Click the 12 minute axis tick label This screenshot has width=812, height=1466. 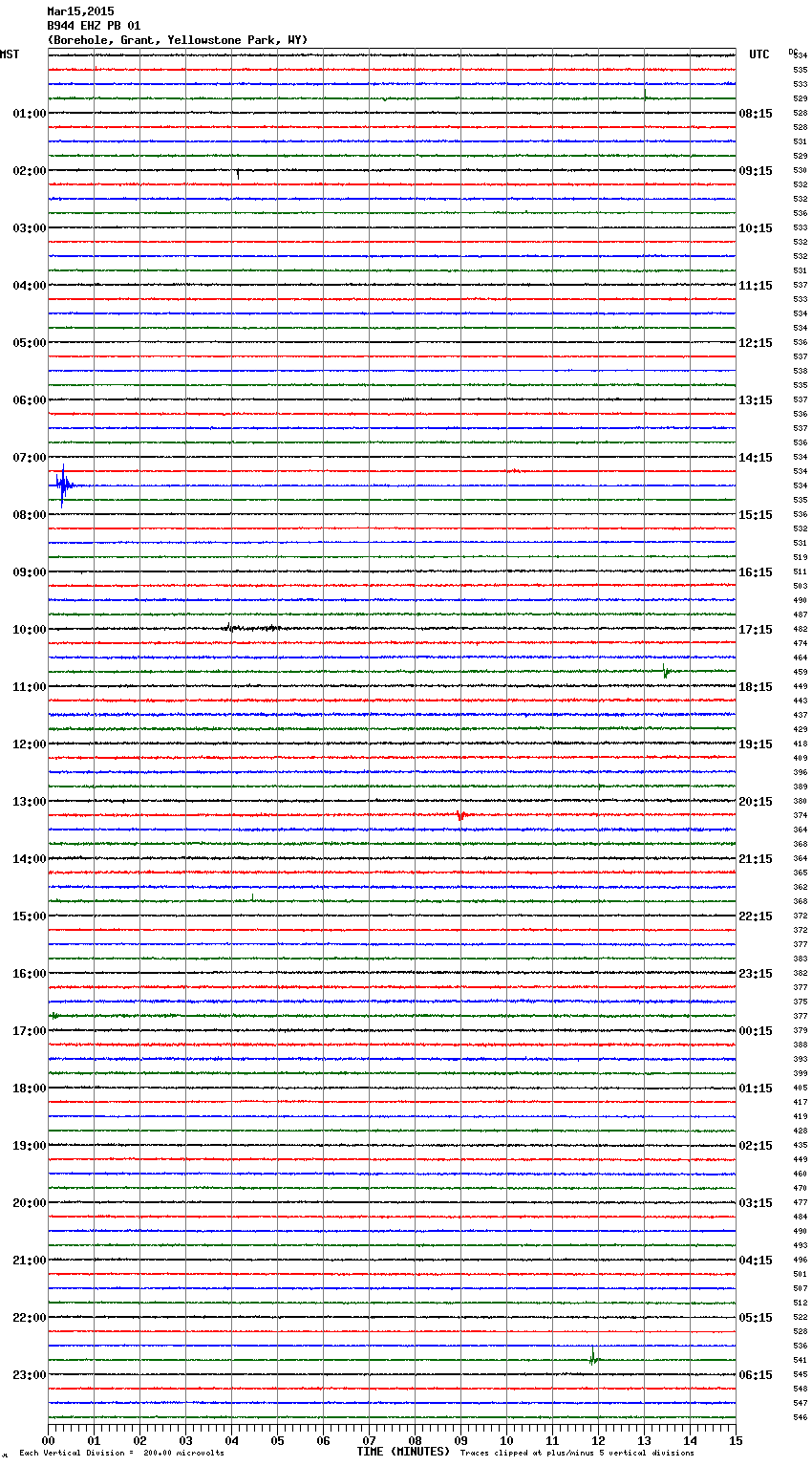coord(598,1440)
